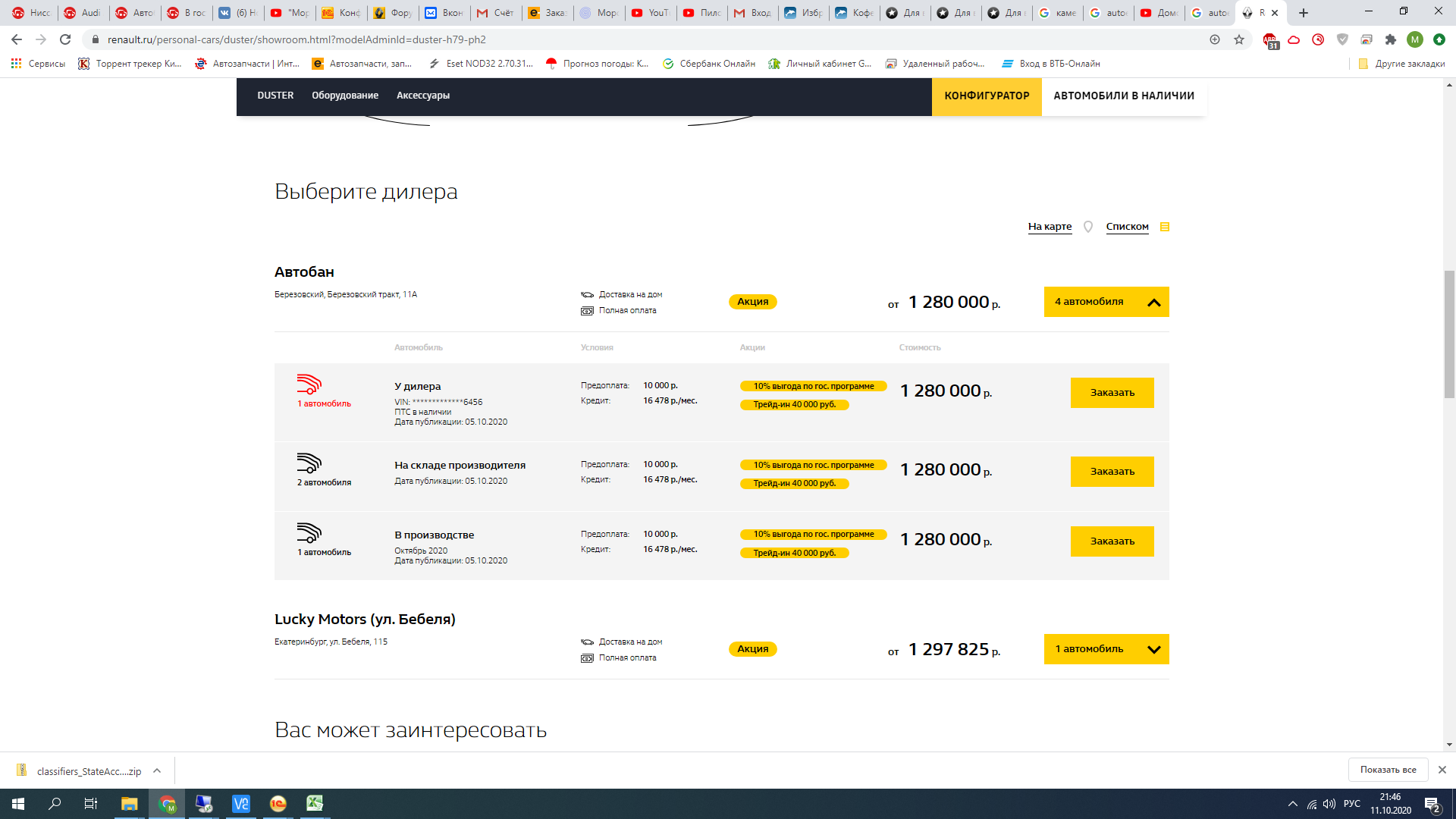Open Сбербанк Онлайн bookmark
This screenshot has width=1456, height=819.
[x=709, y=64]
